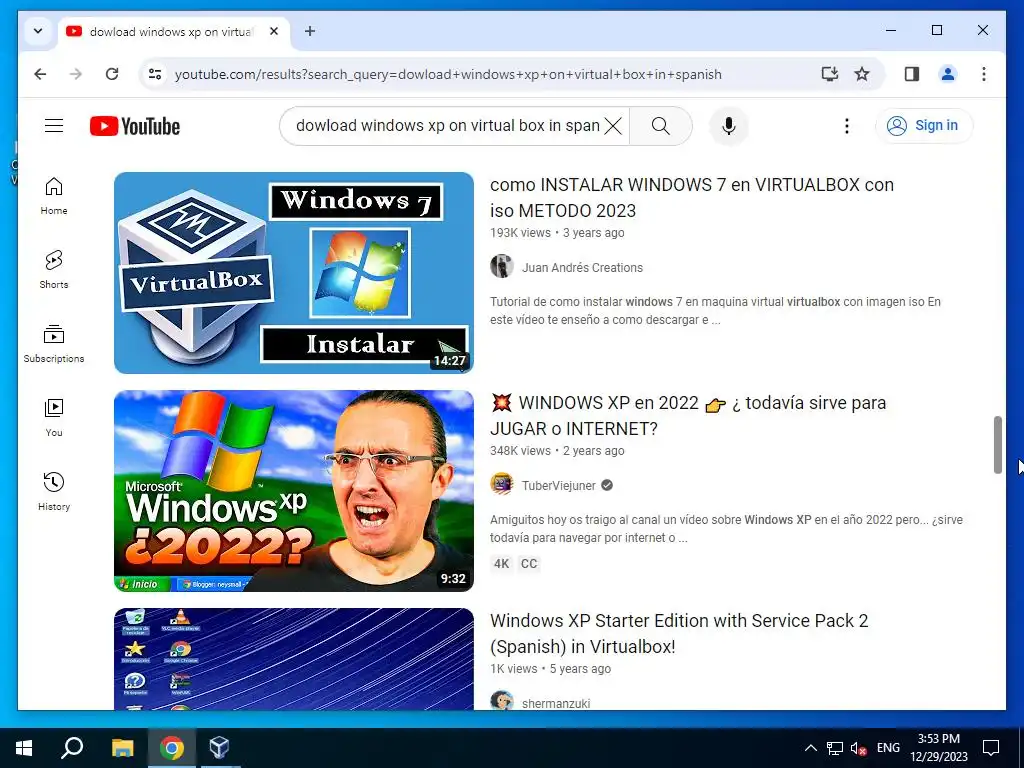
Task: Reload the page
Action: [x=112, y=74]
